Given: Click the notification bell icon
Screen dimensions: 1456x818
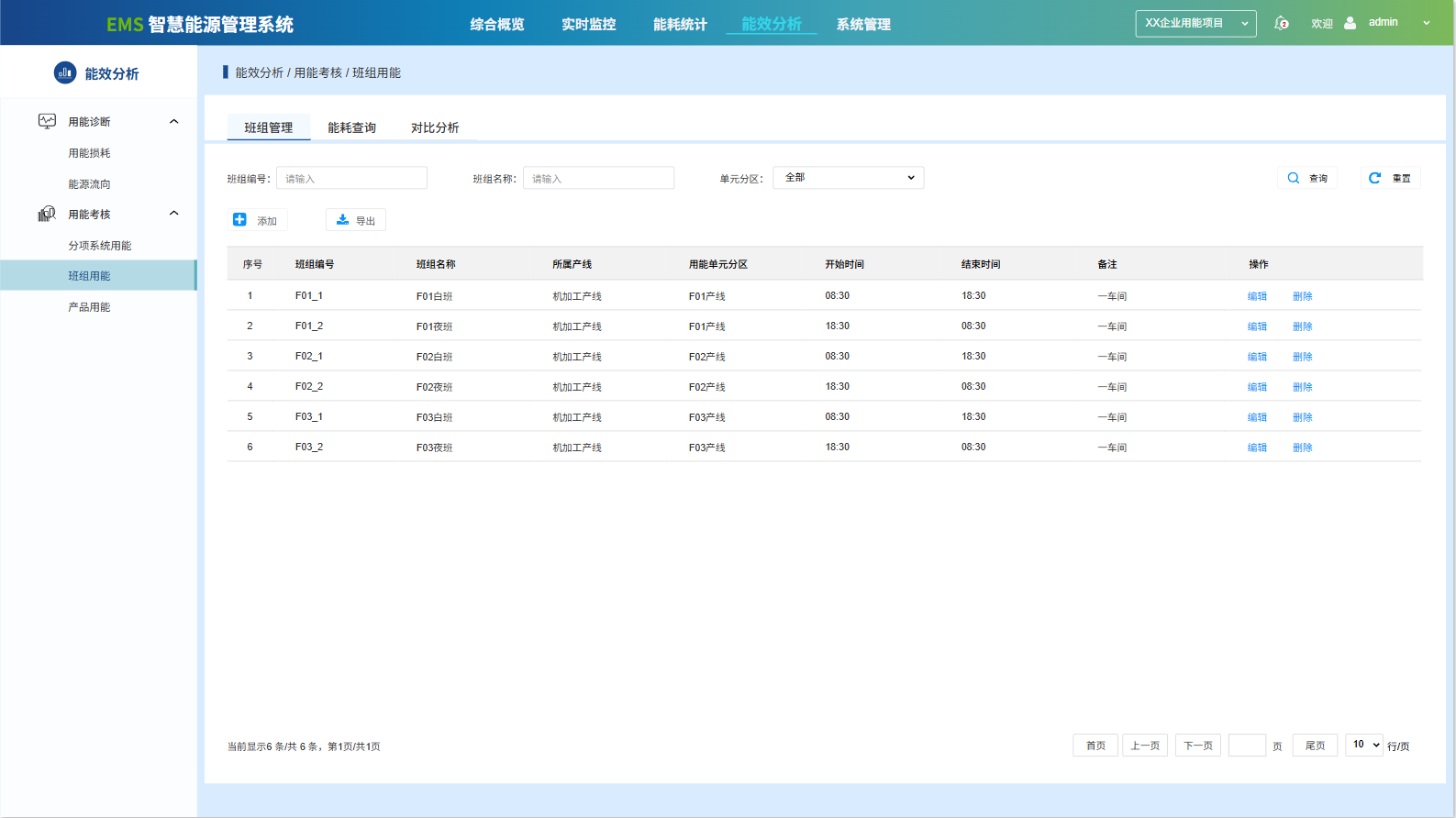Looking at the screenshot, I should [1282, 23].
